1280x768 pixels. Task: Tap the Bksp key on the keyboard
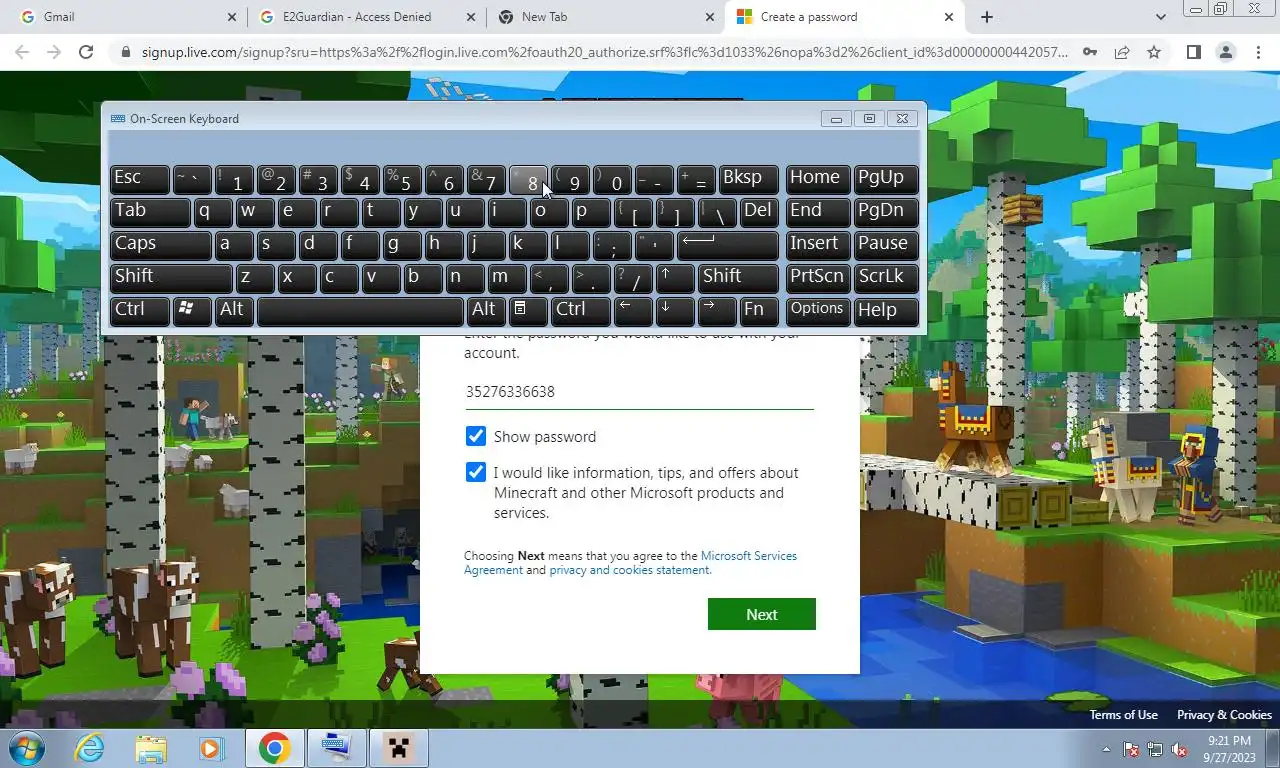[x=748, y=179]
